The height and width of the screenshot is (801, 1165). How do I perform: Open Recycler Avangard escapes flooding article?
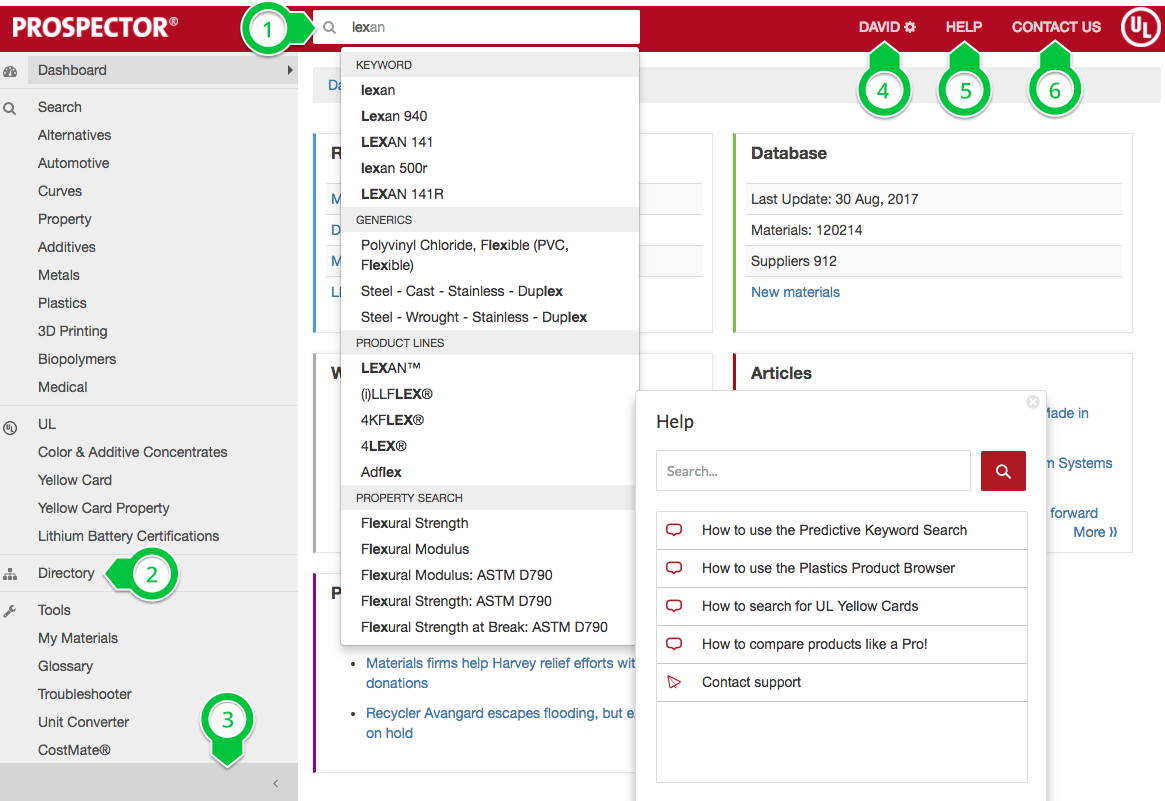click(x=500, y=723)
